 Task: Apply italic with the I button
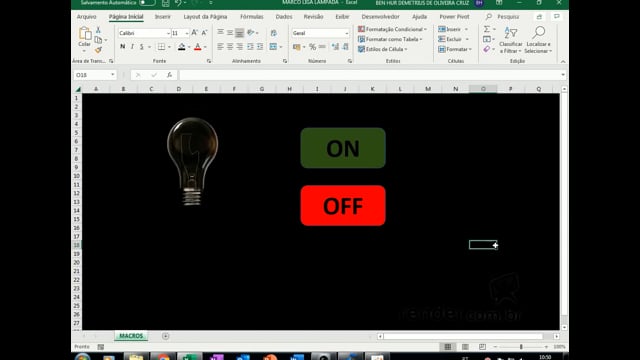pyautogui.click(x=132, y=47)
